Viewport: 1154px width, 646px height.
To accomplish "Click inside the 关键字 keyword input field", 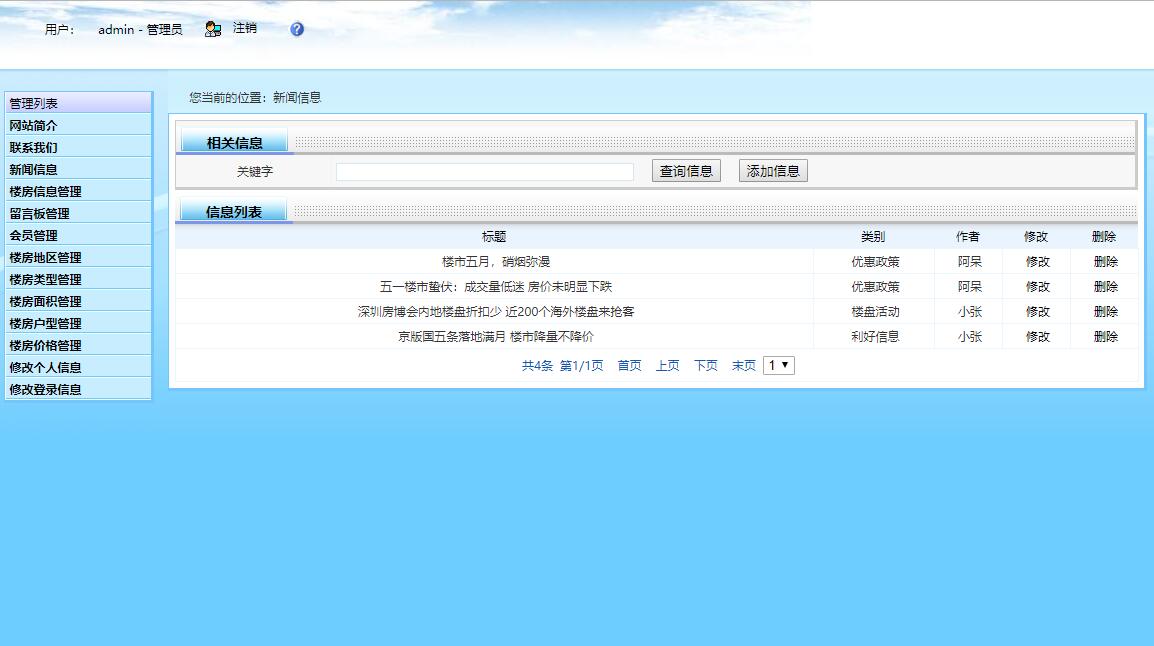I will pyautogui.click(x=485, y=170).
